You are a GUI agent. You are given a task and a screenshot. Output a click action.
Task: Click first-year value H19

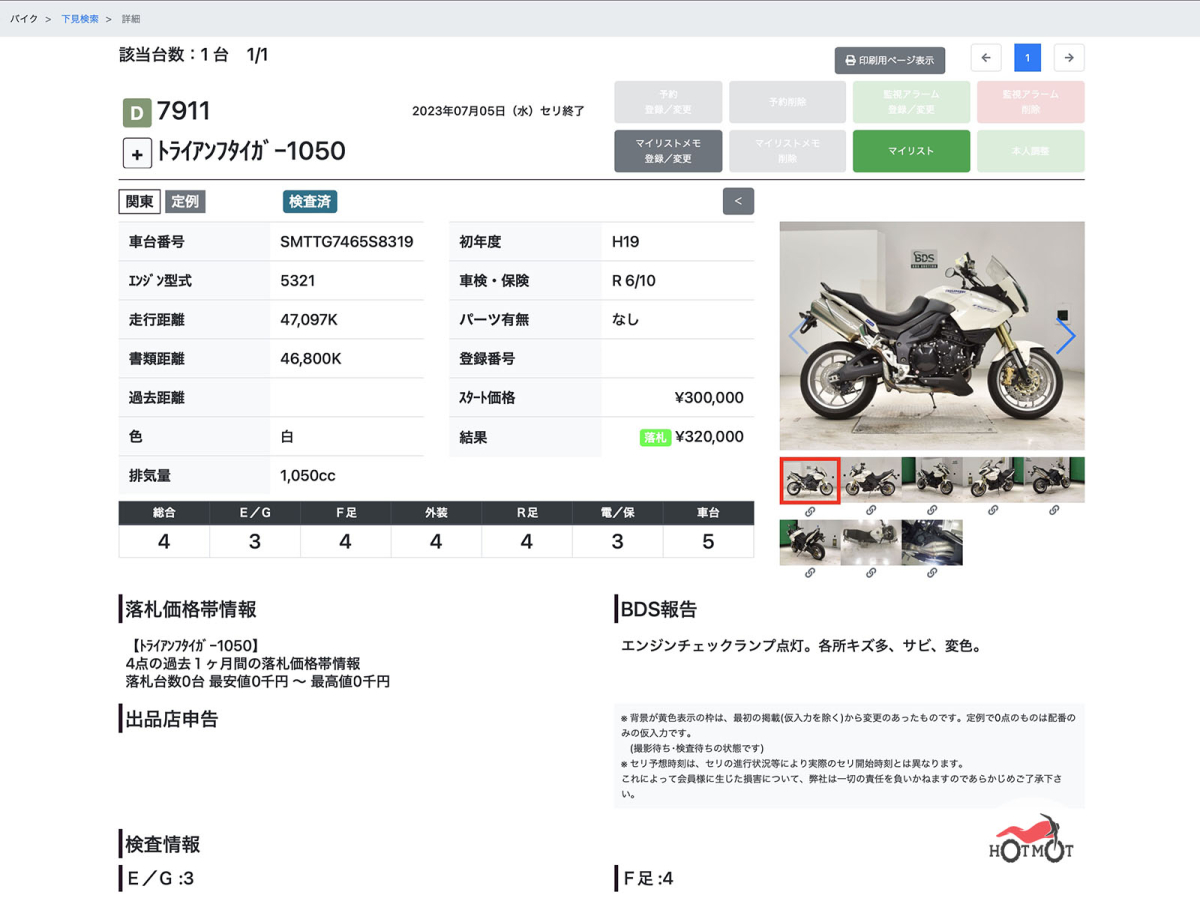[626, 242]
